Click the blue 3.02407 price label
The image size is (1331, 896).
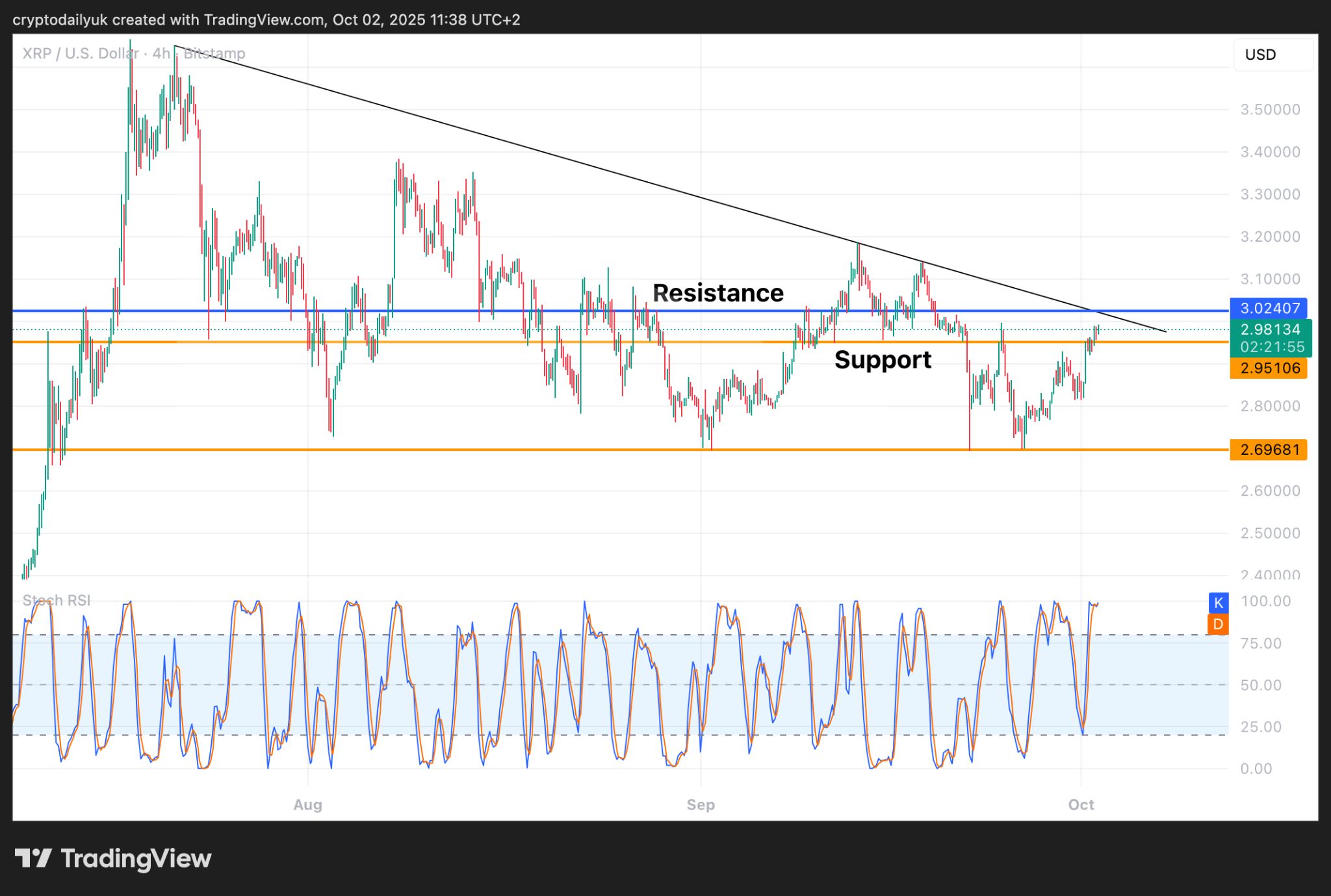[1269, 308]
